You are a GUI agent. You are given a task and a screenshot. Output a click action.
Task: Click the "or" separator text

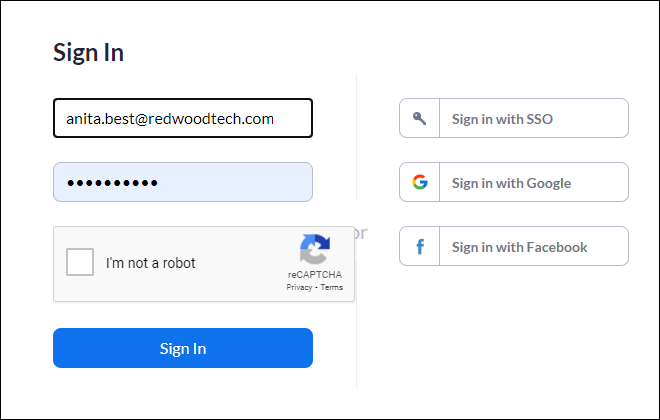point(361,233)
